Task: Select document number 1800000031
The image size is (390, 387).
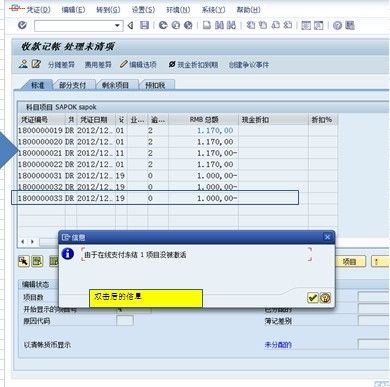Action: click(x=40, y=176)
